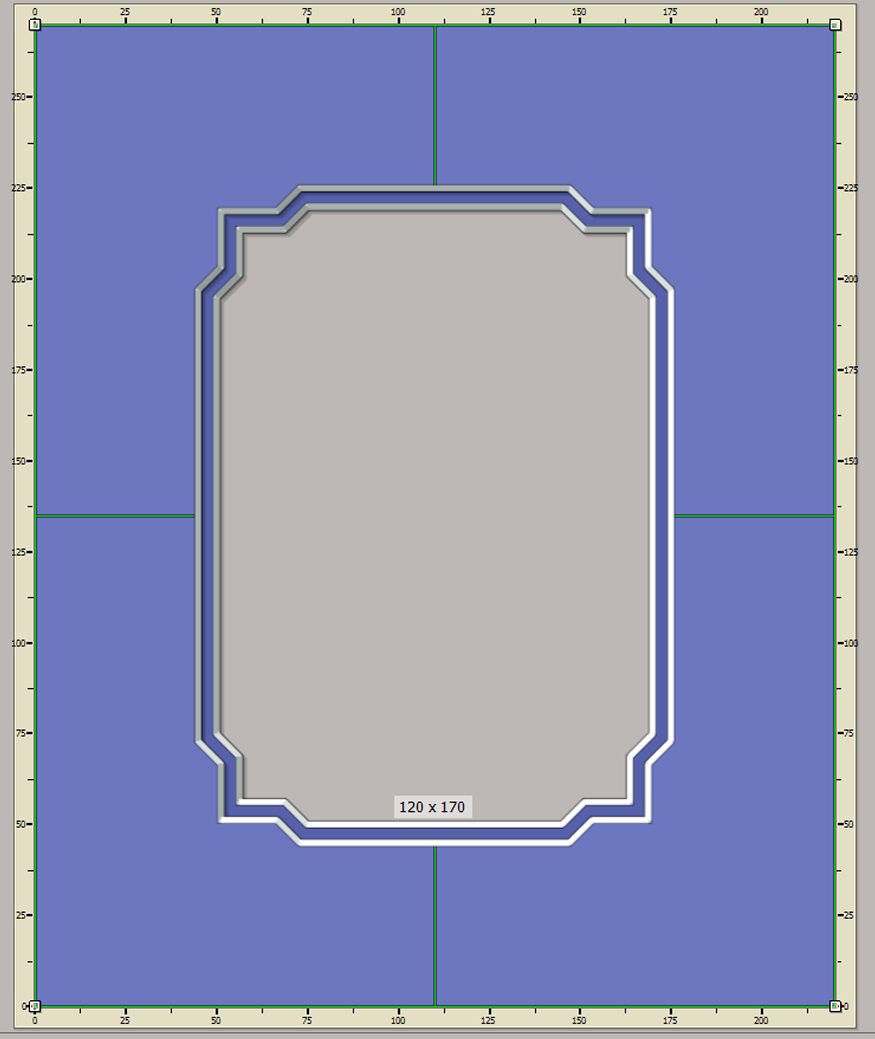Click the bottom-left corner handle of the mat
The width and height of the screenshot is (875, 1039).
pyautogui.click(x=35, y=1007)
